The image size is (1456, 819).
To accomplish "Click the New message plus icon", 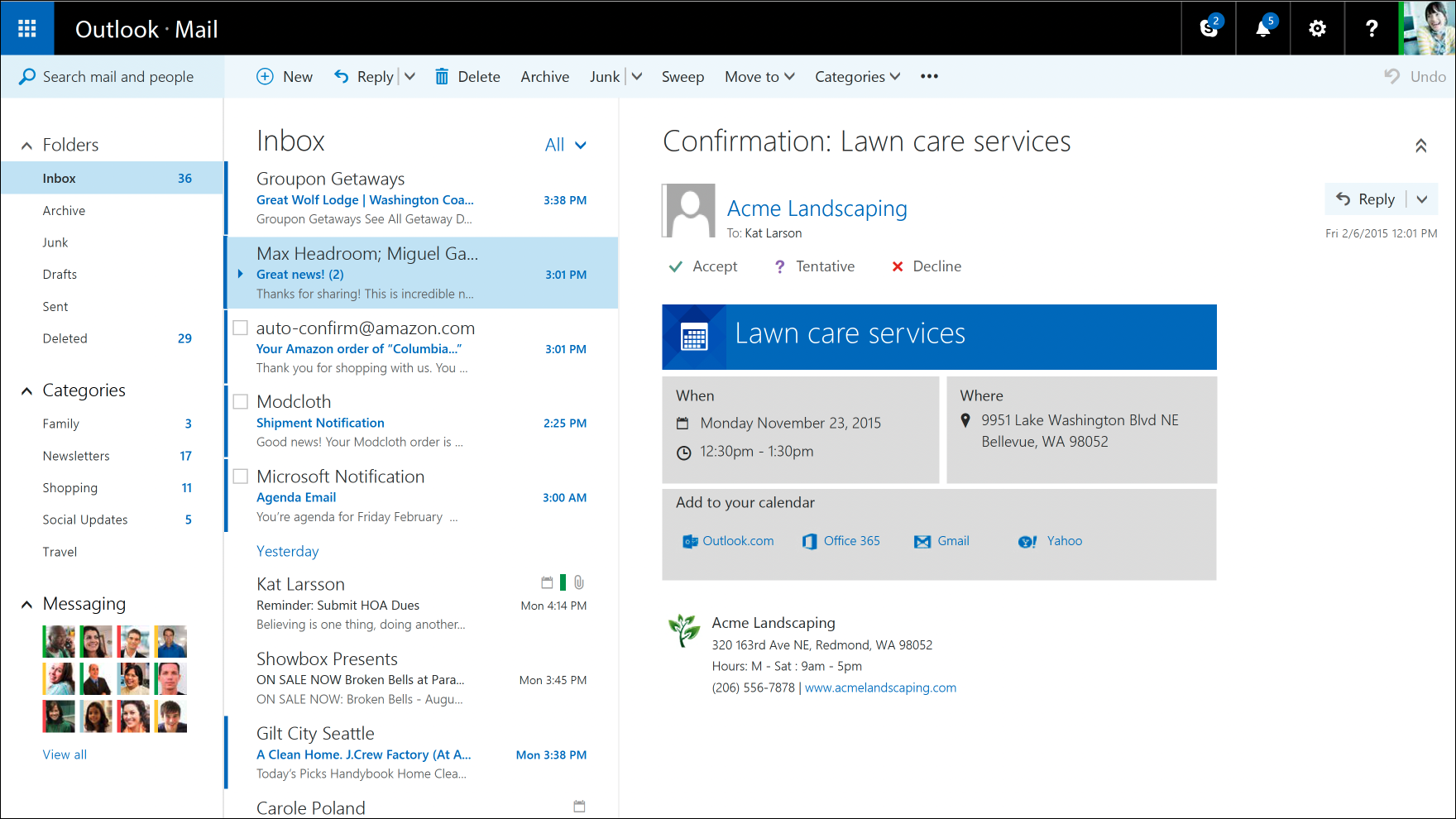I will 265,76.
